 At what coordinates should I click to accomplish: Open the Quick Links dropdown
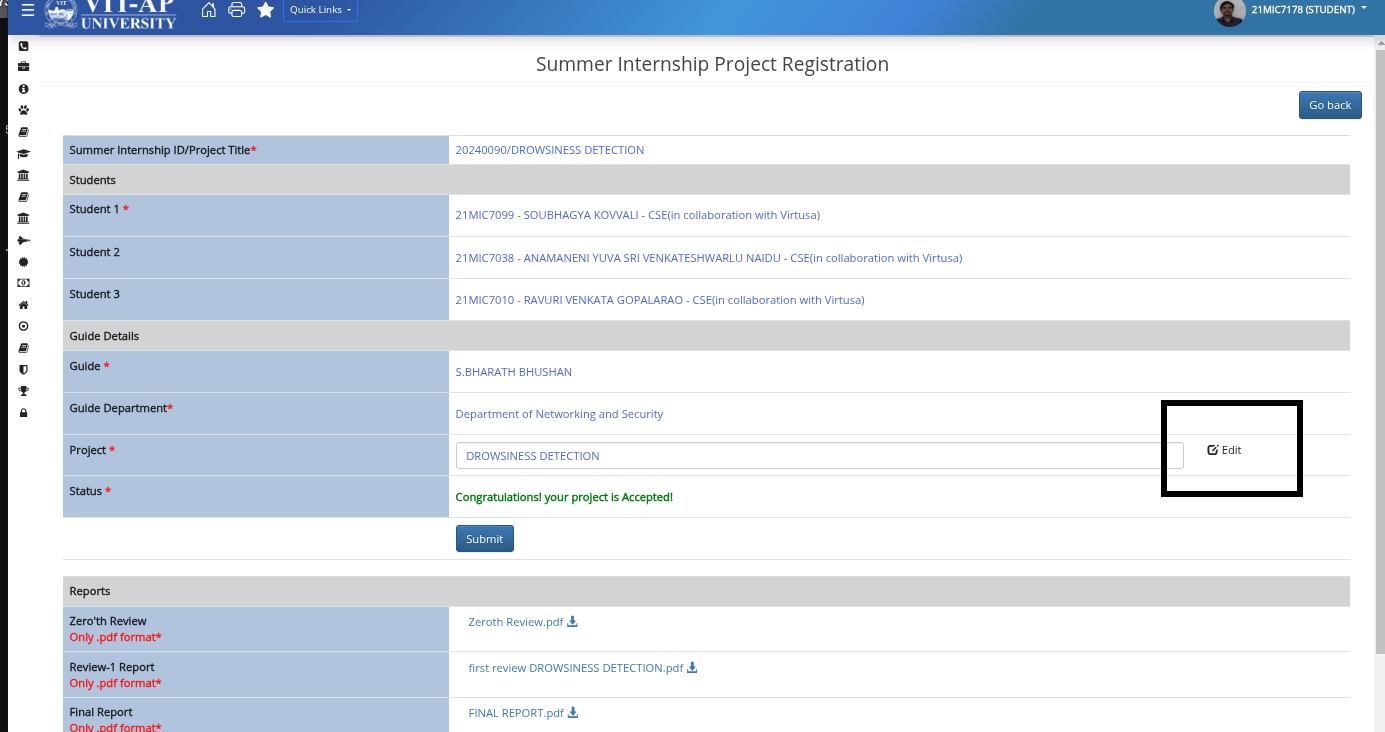click(x=320, y=10)
